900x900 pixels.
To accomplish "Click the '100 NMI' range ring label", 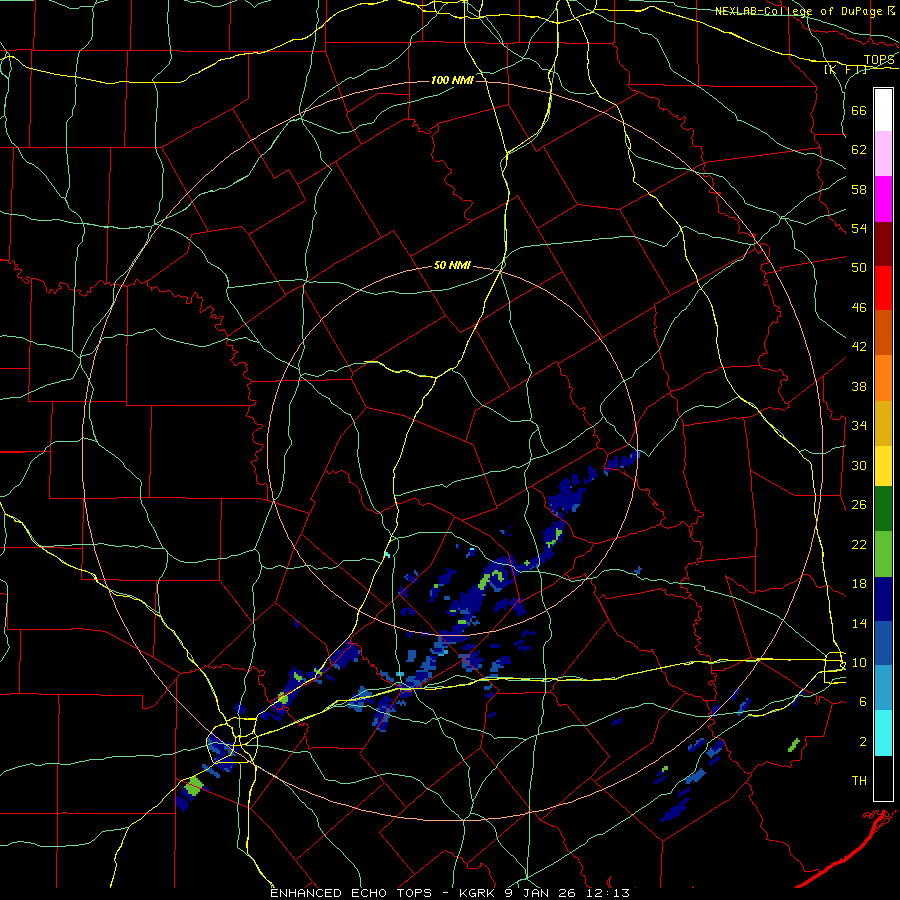I will point(452,80).
